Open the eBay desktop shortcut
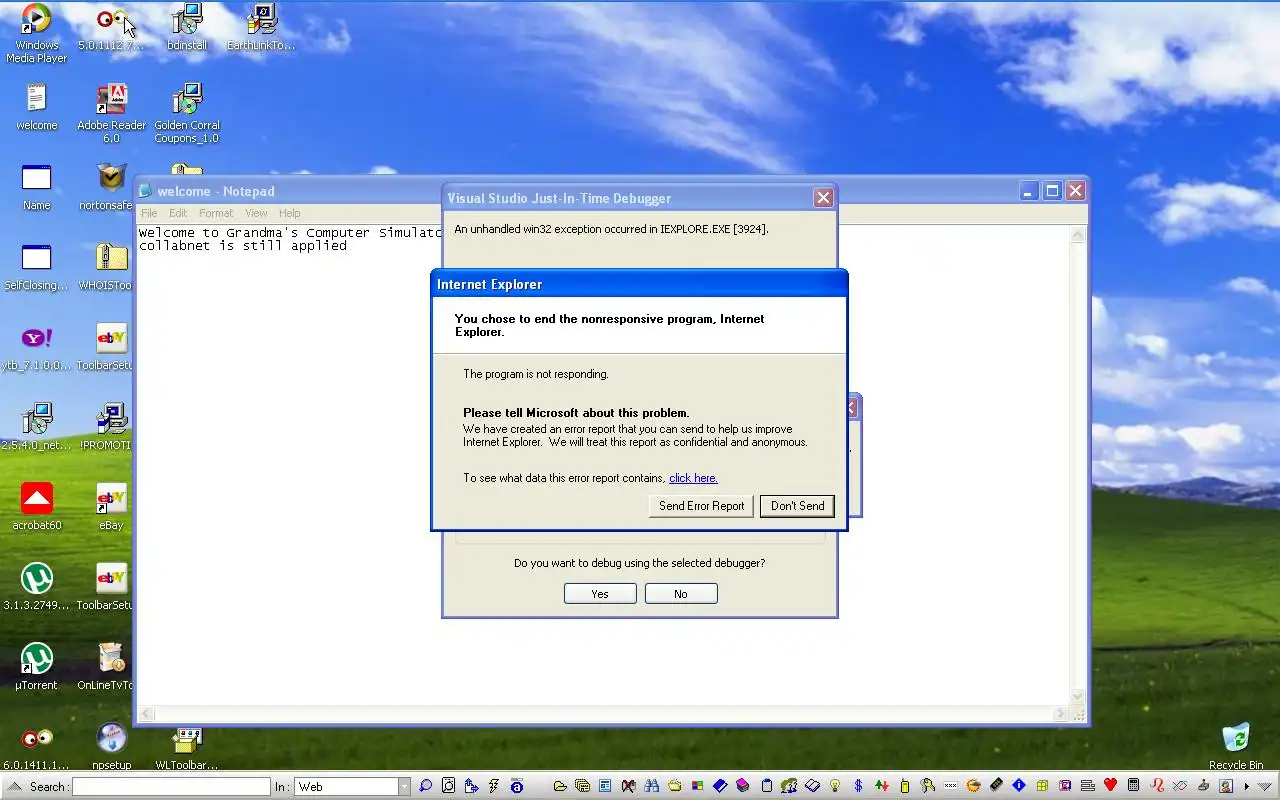 [111, 506]
